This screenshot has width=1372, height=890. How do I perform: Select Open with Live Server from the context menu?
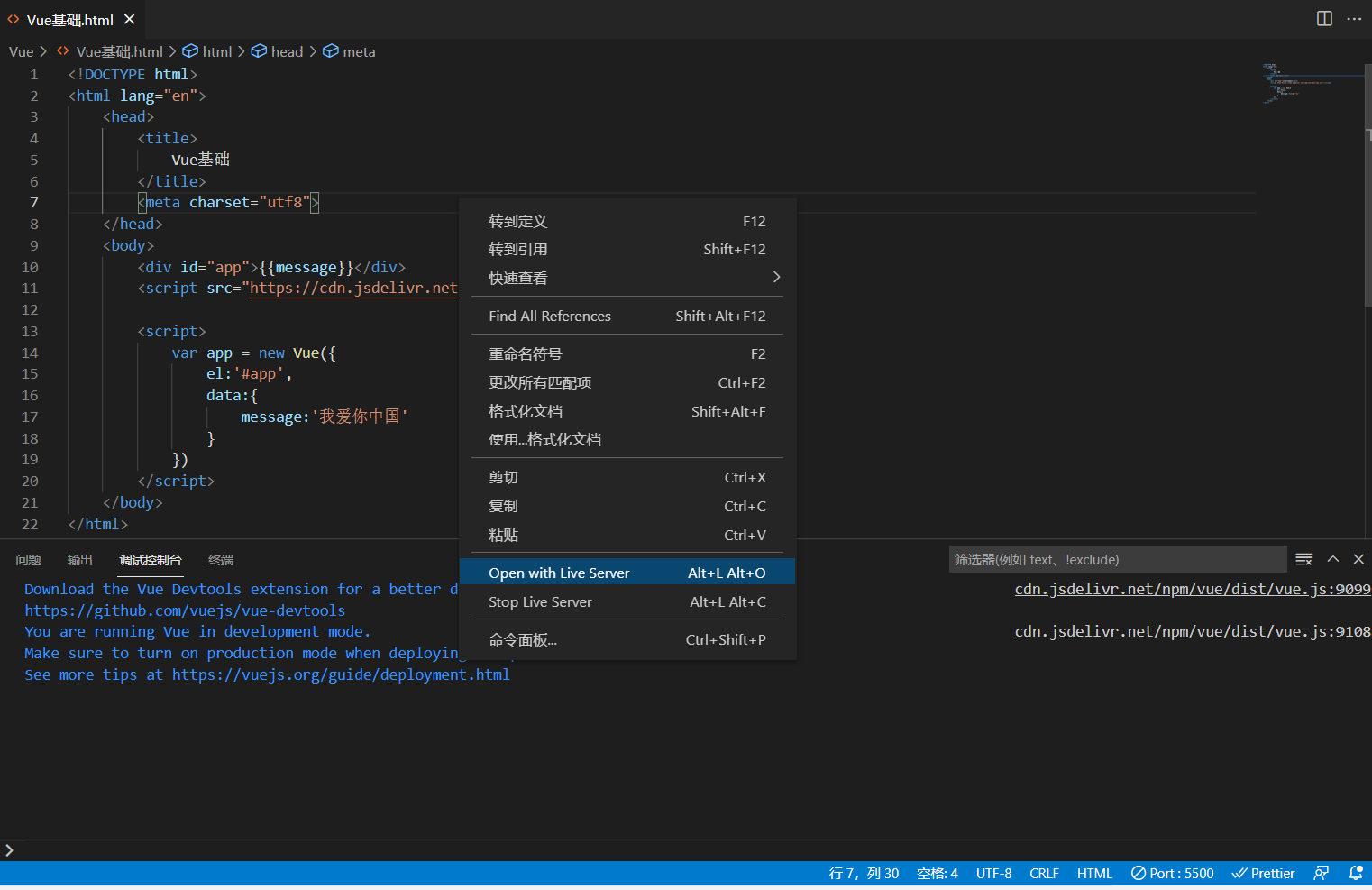coord(559,572)
